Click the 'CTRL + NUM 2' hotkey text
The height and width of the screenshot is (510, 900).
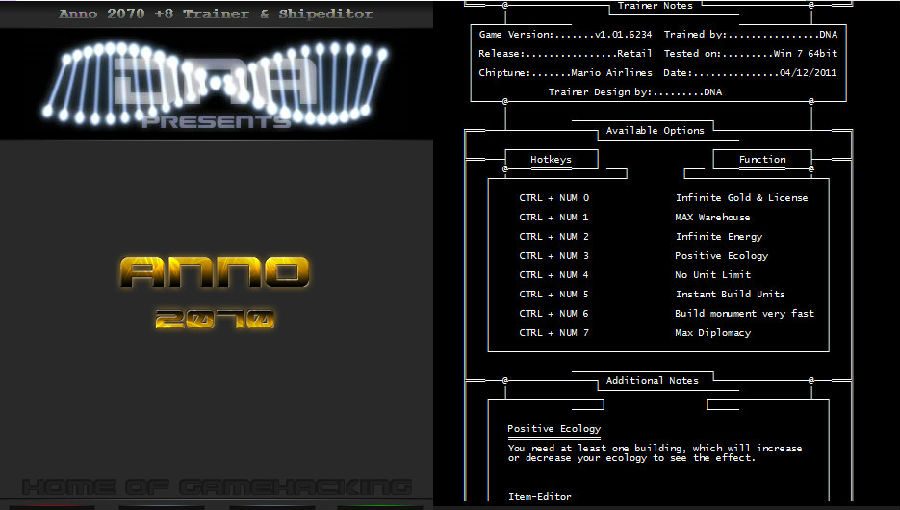pyautogui.click(x=554, y=236)
